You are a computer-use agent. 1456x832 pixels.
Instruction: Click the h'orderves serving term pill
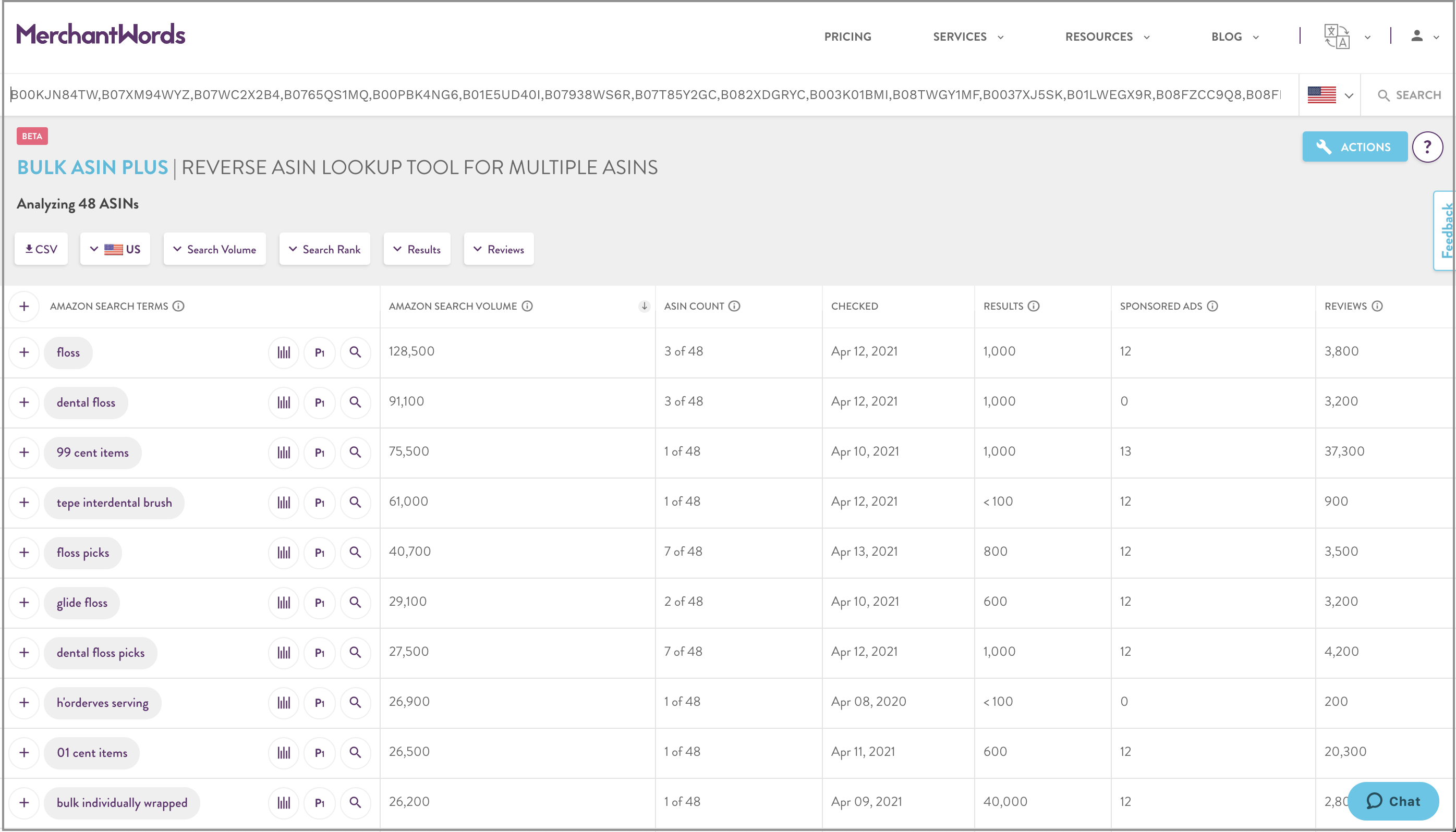pos(102,702)
